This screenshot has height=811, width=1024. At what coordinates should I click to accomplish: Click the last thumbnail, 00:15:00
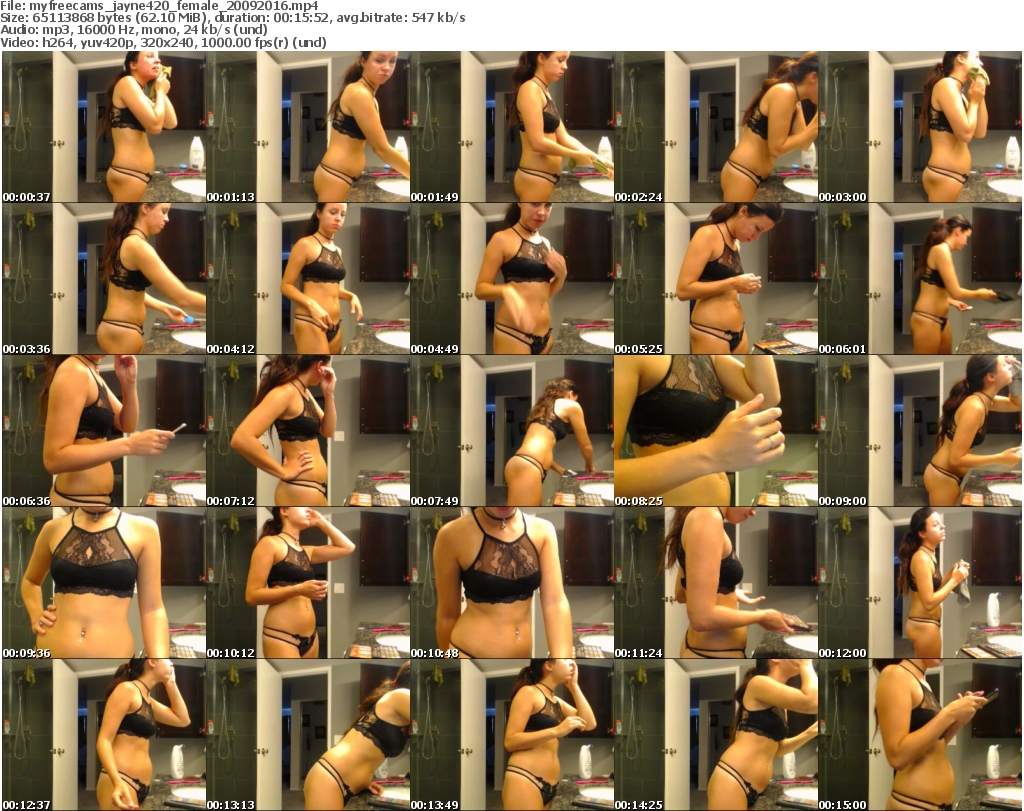(x=920, y=735)
